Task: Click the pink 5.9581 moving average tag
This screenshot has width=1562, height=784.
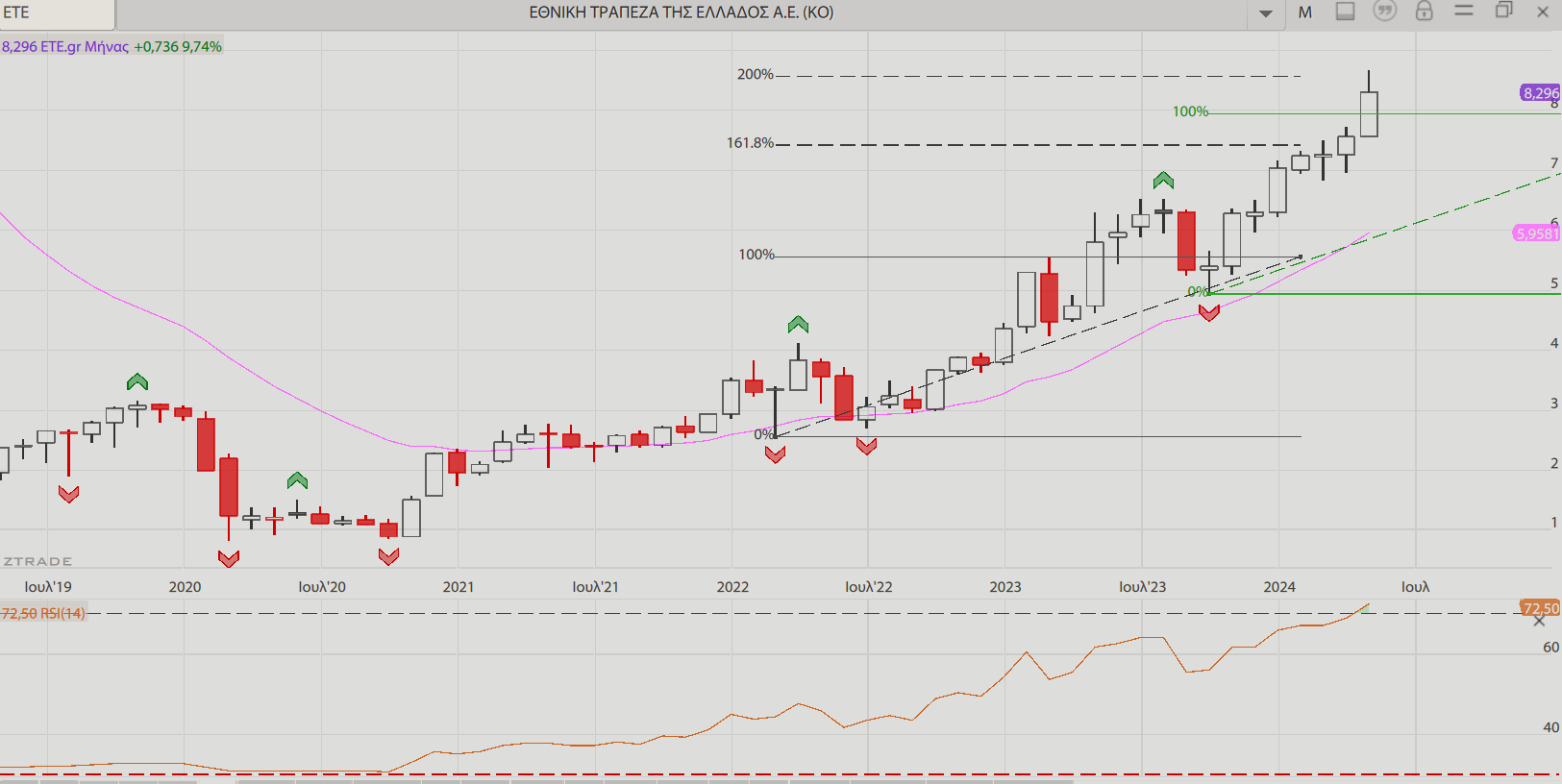Action: click(1536, 233)
